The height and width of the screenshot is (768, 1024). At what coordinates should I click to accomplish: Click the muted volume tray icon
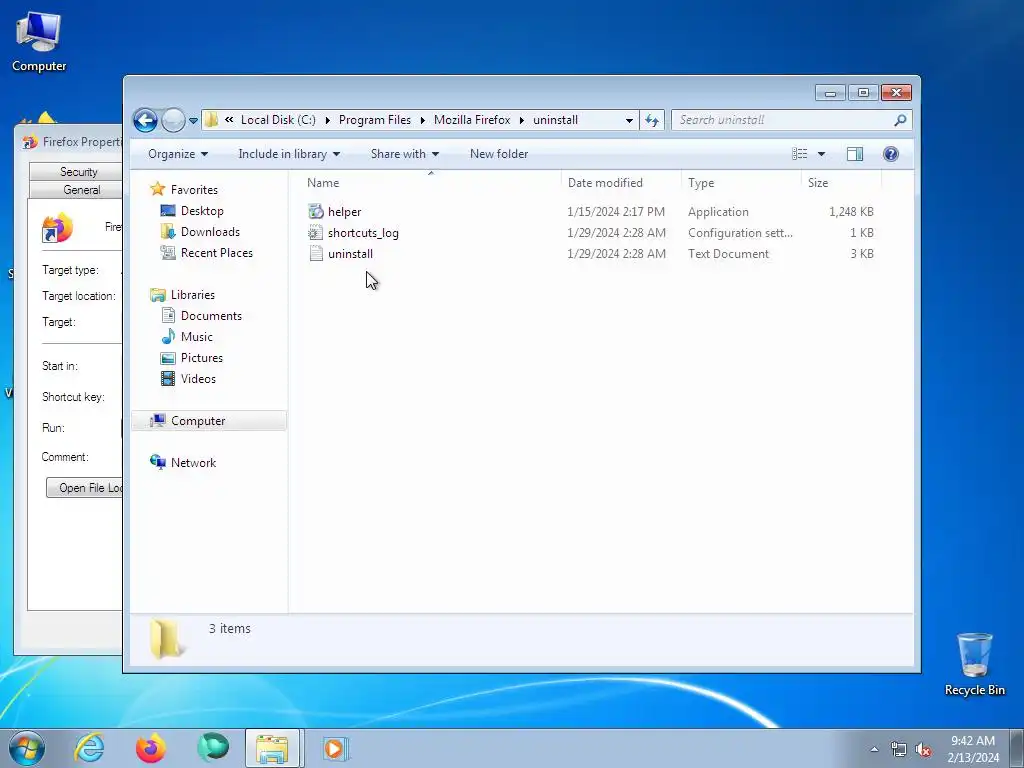(x=923, y=750)
